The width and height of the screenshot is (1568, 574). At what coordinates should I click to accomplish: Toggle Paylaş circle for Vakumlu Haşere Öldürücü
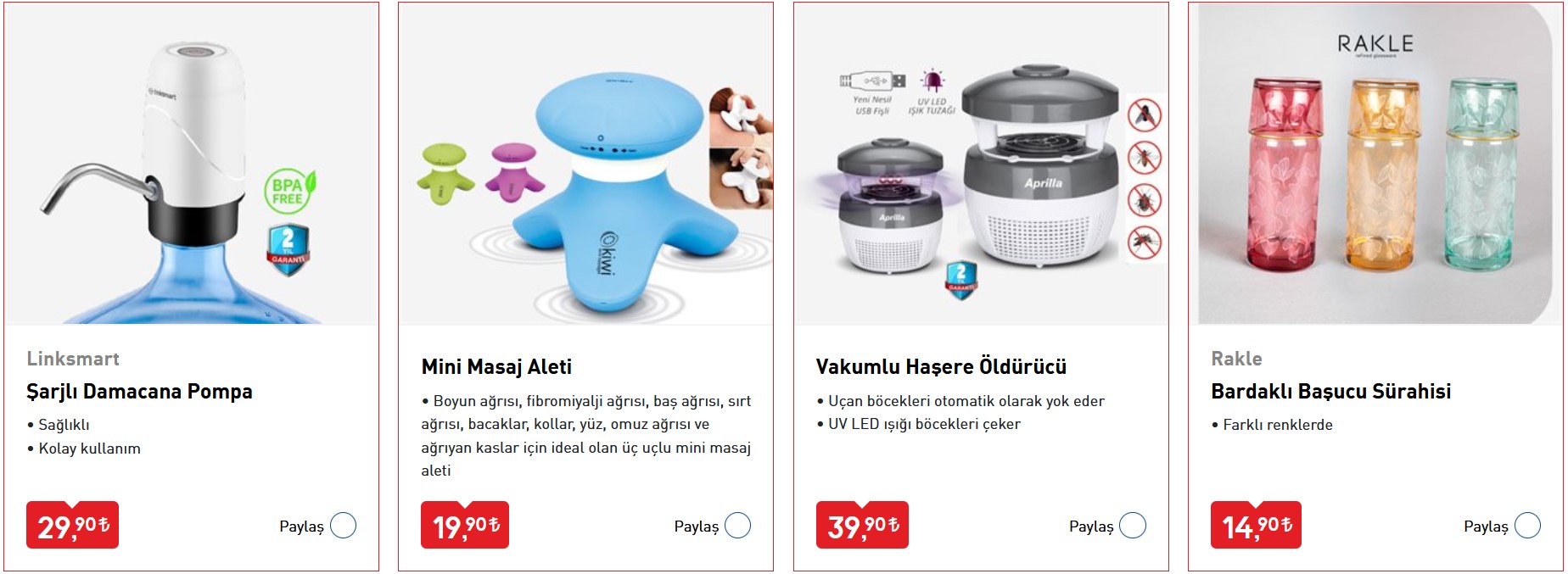click(1133, 526)
